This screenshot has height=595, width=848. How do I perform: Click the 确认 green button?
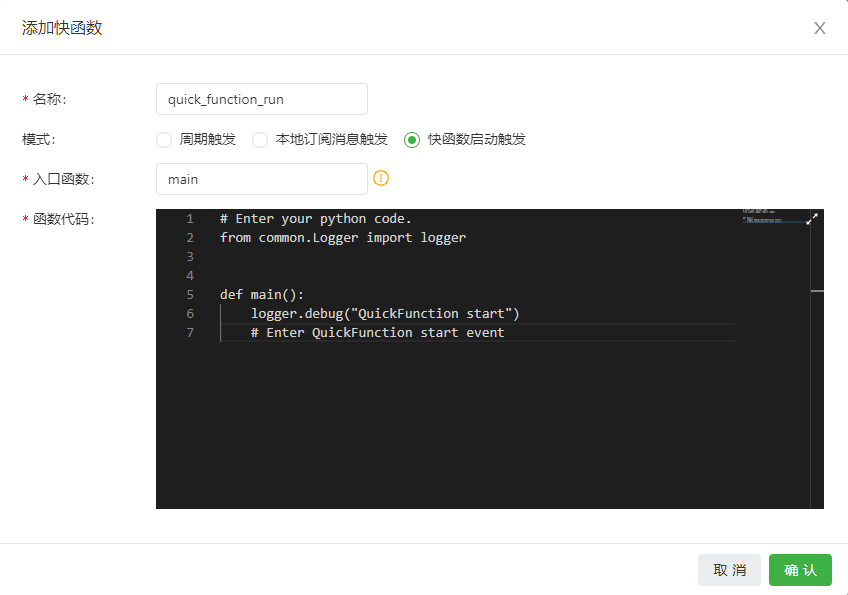coord(800,570)
